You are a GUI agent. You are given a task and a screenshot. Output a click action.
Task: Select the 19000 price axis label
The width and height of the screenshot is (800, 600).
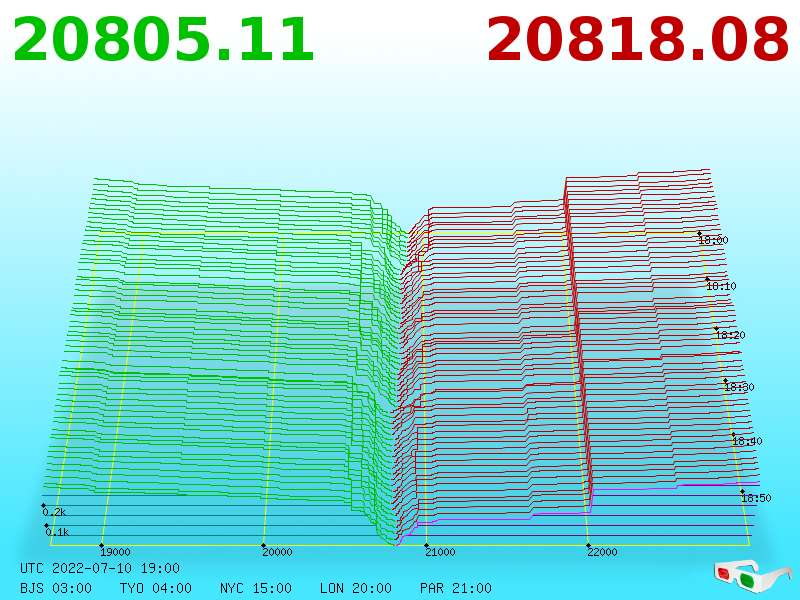click(115, 552)
